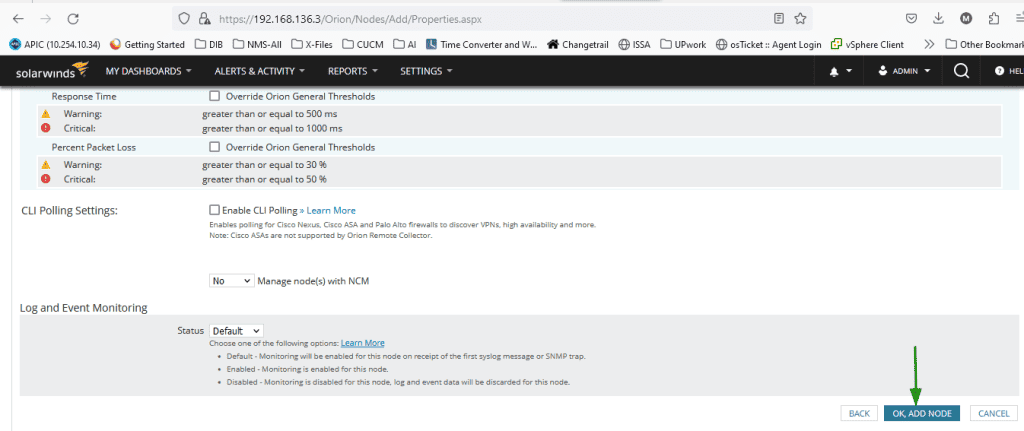Expand the REPORTS menu
The width and height of the screenshot is (1024, 431).
353,71
